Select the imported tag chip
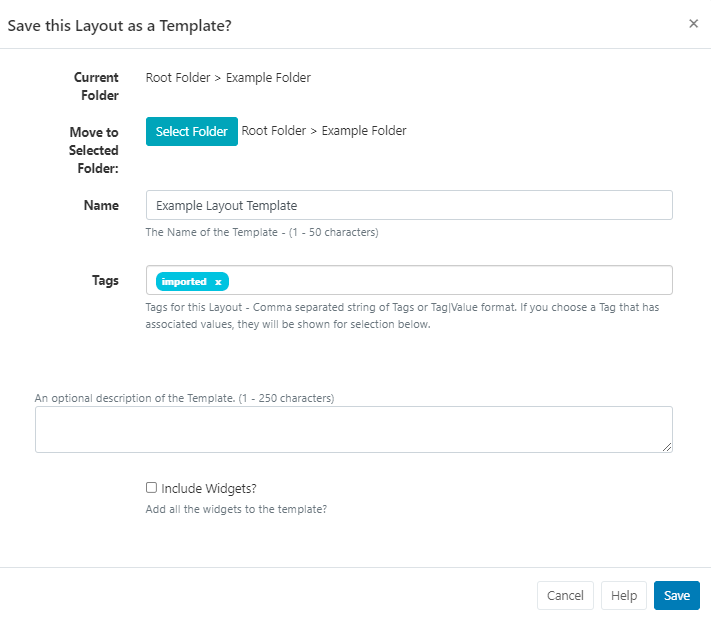Screen dimensions: 711x622 coord(185,282)
